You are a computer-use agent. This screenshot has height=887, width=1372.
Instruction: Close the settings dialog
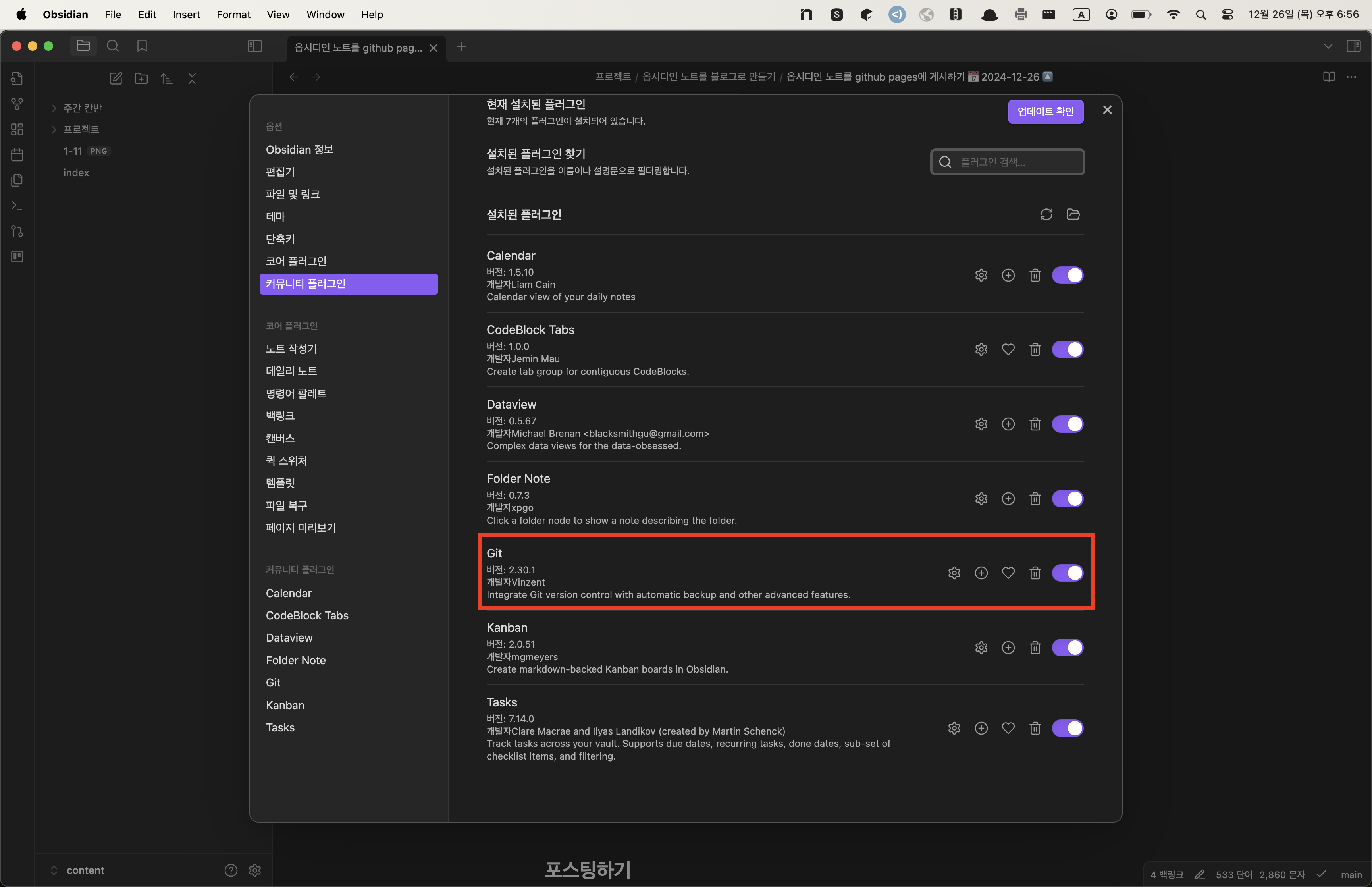(1107, 110)
